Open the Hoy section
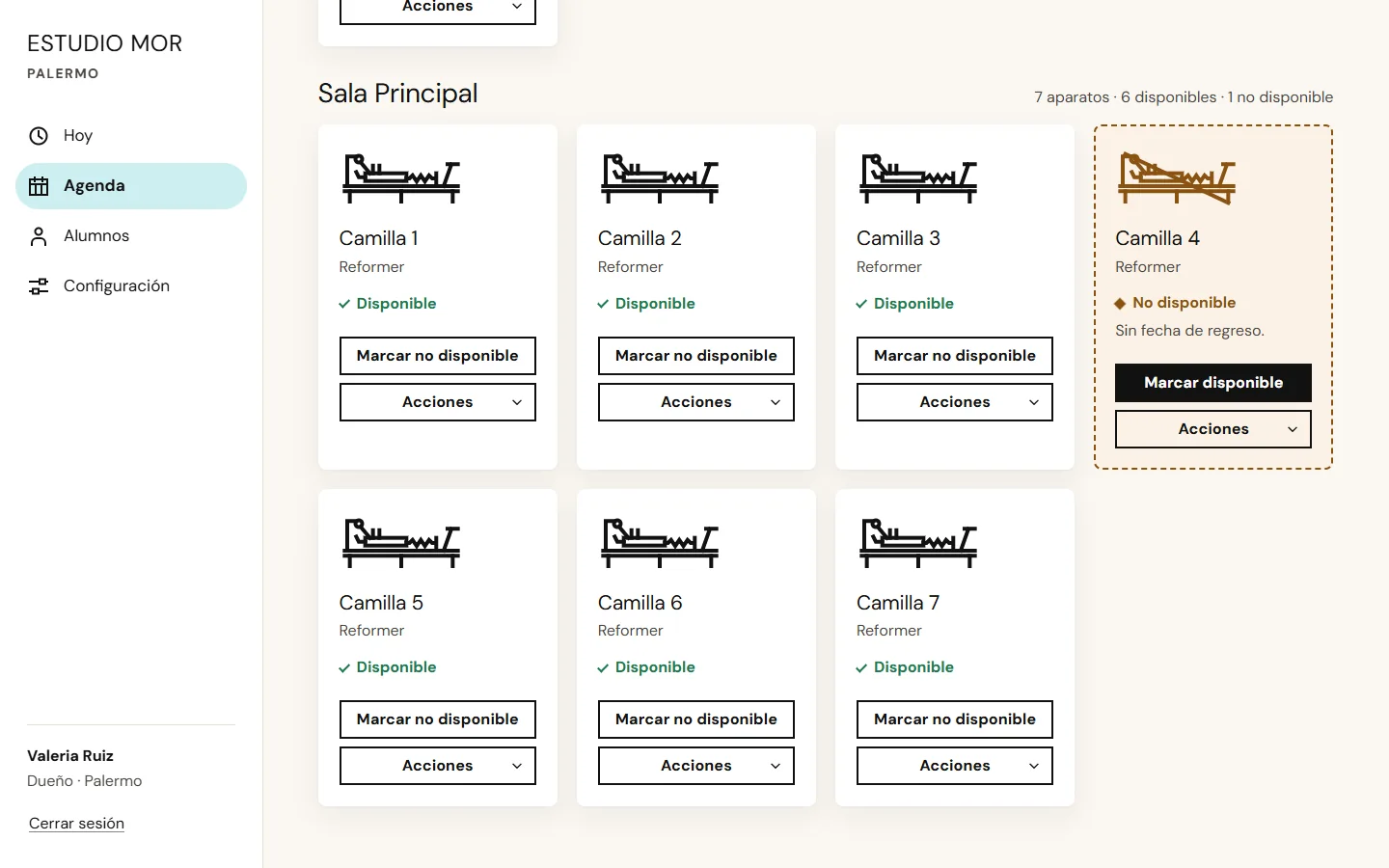The height and width of the screenshot is (868, 1389). click(x=131, y=136)
